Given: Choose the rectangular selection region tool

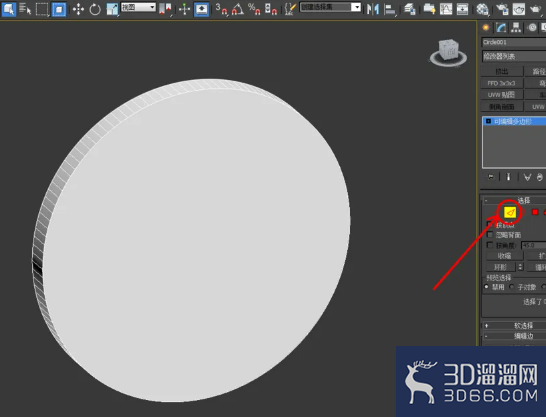Looking at the screenshot, I should [x=42, y=9].
